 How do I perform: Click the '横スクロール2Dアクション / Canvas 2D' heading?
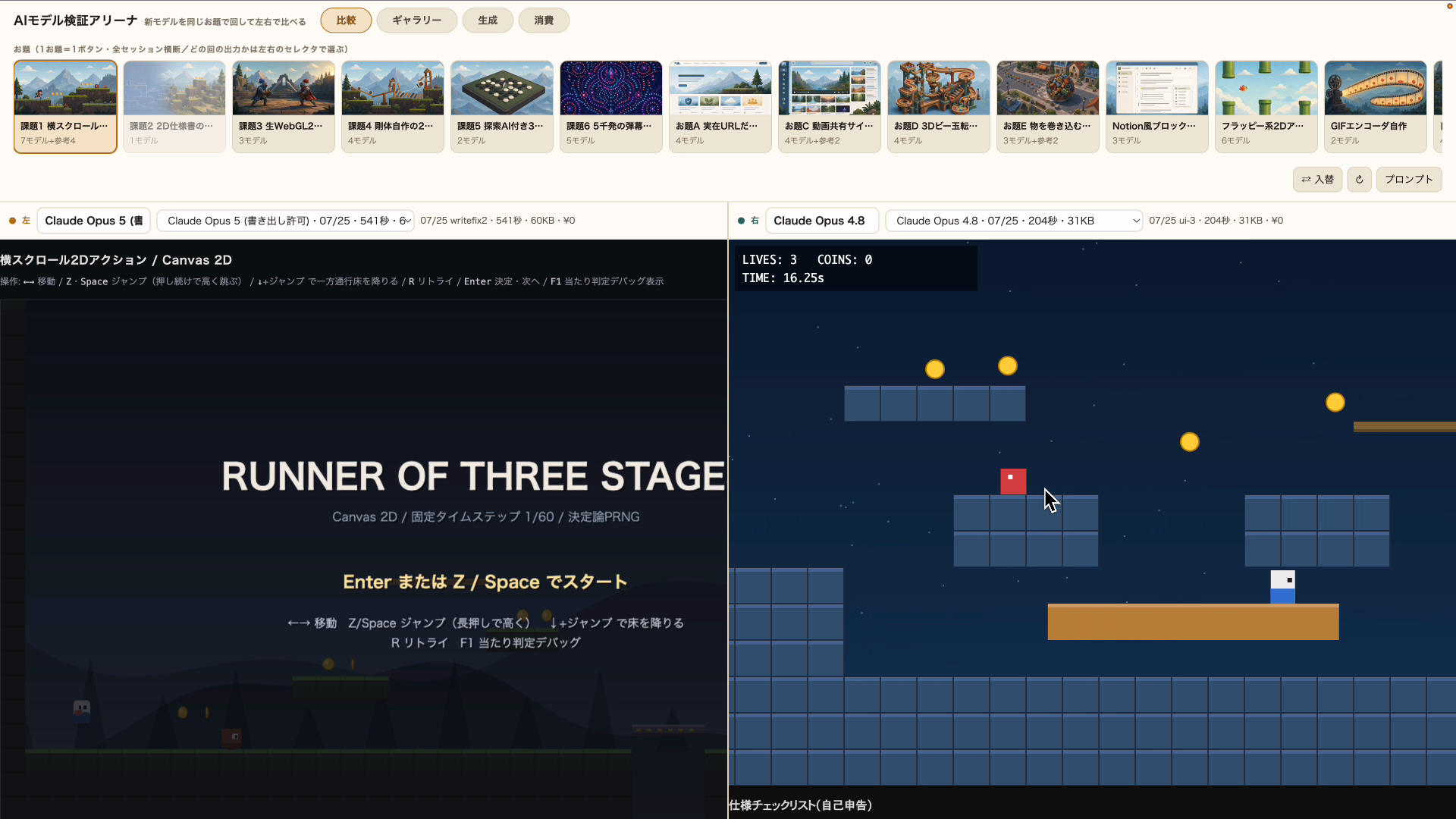click(x=116, y=260)
